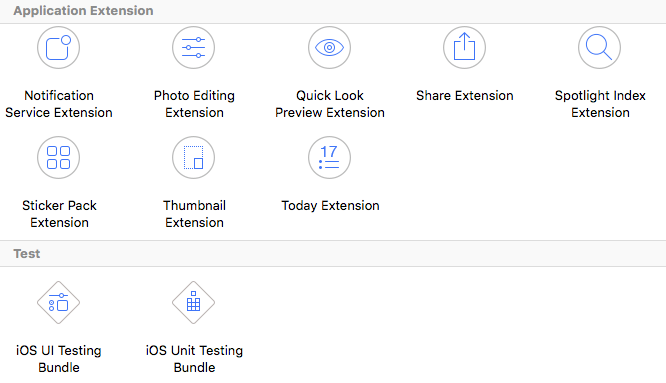Click the iOS Unit Testing Bundle label
Image resolution: width=666 pixels, height=383 pixels.
tap(194, 359)
